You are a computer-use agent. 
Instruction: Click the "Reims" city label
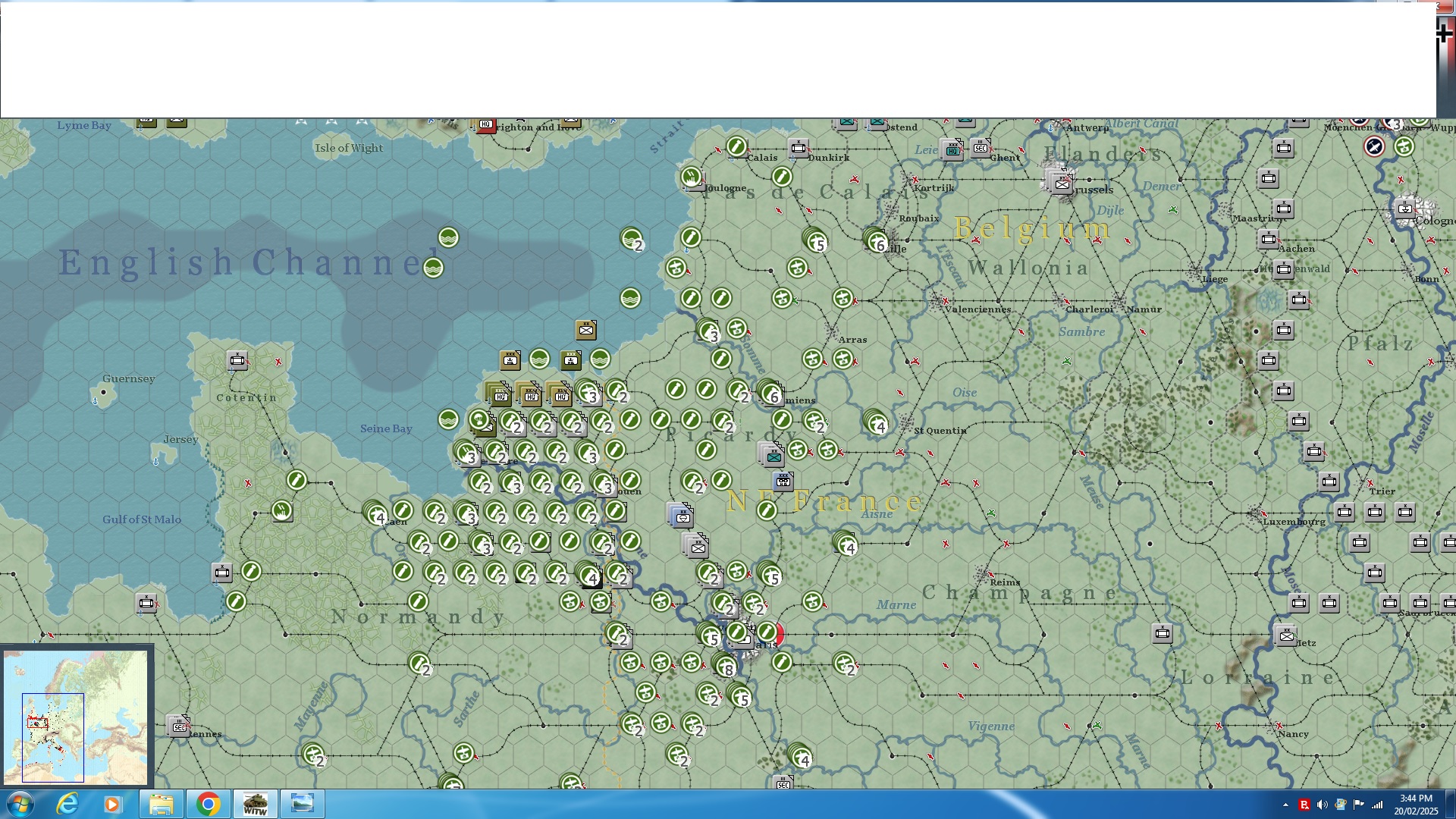(1004, 582)
